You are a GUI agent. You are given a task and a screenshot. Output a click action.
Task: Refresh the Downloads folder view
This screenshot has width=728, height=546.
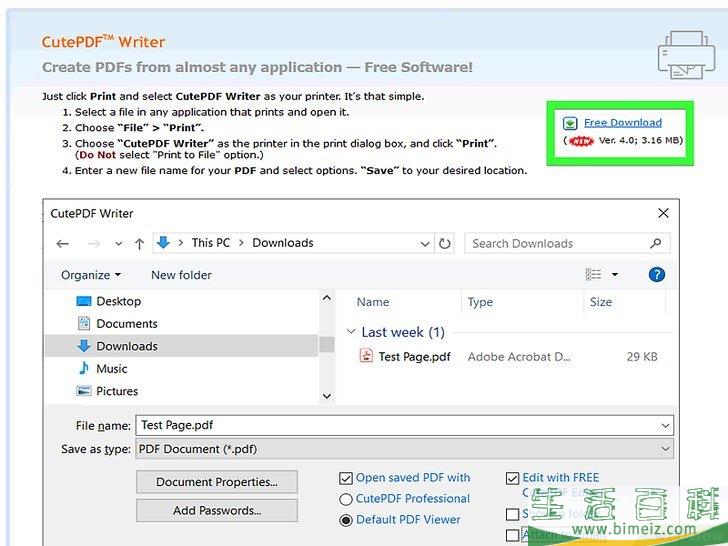pos(444,243)
